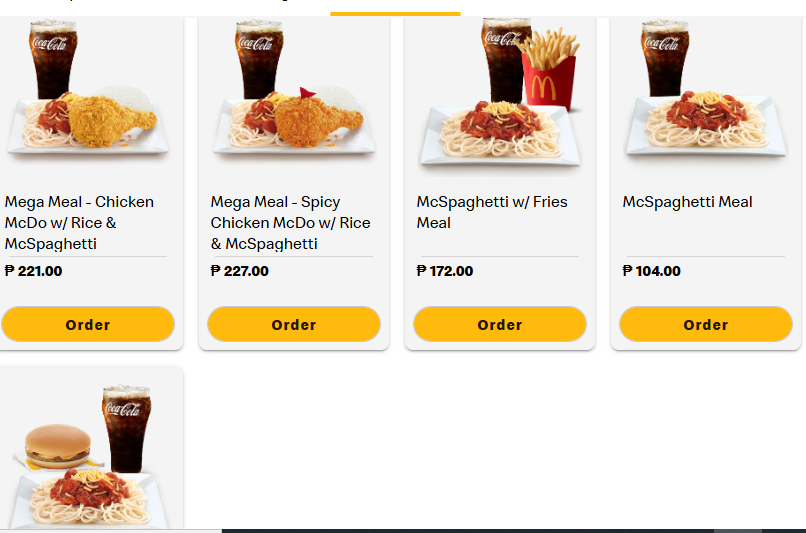Image resolution: width=806 pixels, height=533 pixels.
Task: Order the Mega Meal Spicy Chicken McDo
Action: (x=294, y=324)
